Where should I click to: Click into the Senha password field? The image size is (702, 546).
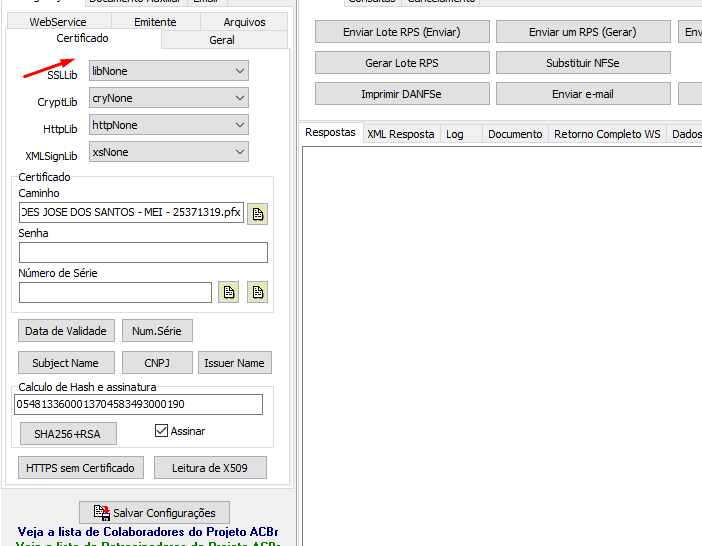[x=143, y=252]
